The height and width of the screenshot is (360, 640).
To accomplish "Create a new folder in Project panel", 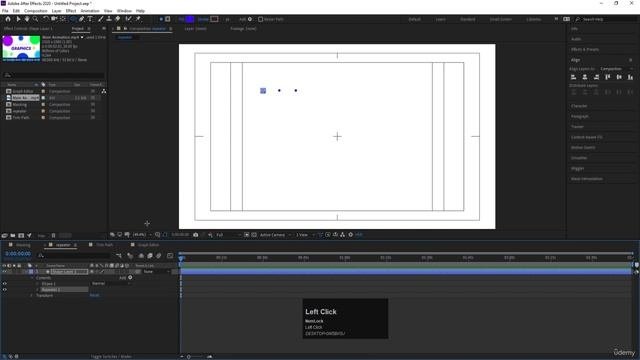I will click(13, 236).
